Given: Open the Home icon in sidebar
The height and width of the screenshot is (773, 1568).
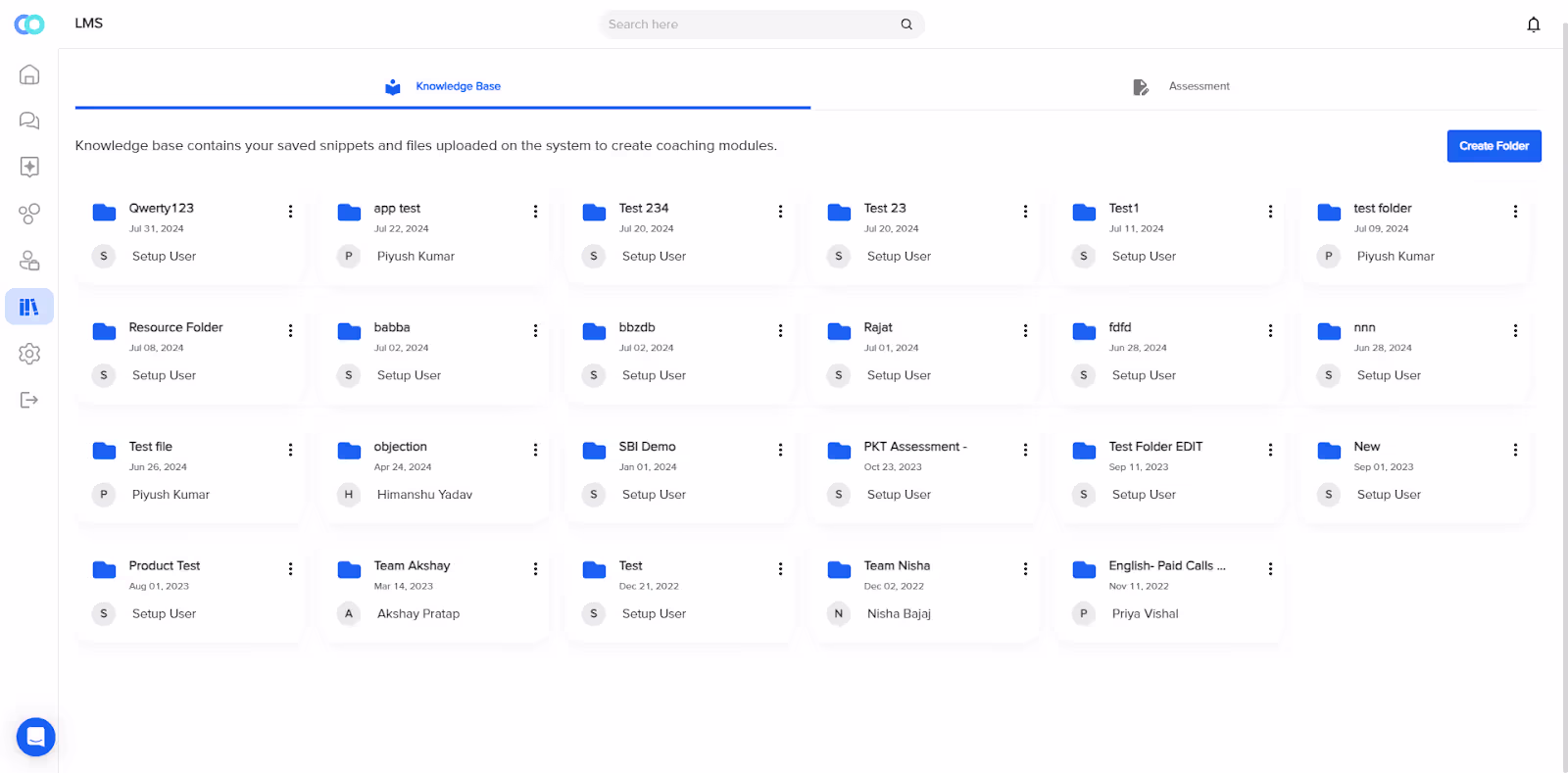Looking at the screenshot, I should 29,74.
